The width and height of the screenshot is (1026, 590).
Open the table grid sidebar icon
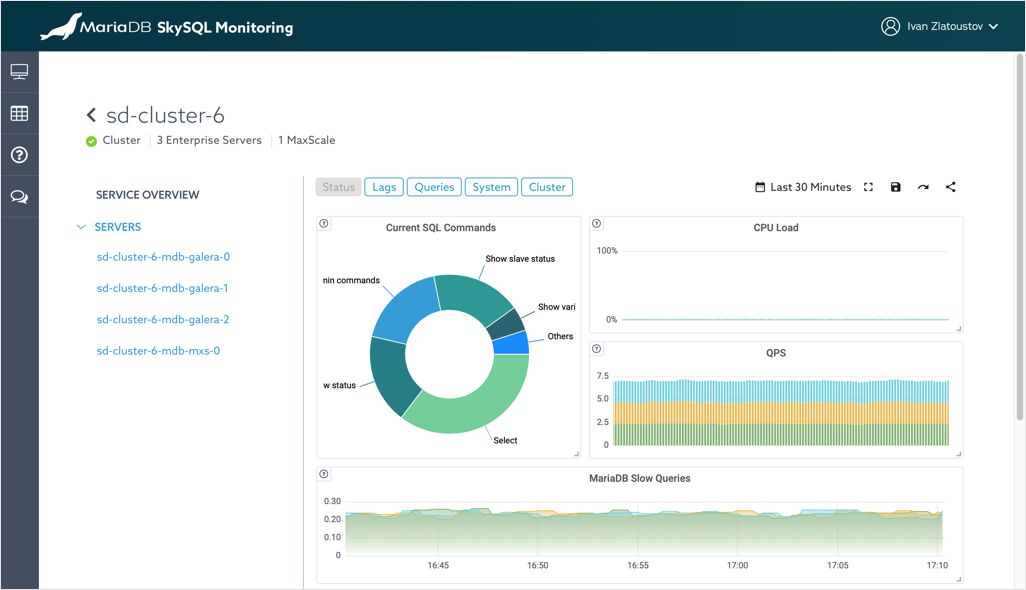(x=19, y=114)
